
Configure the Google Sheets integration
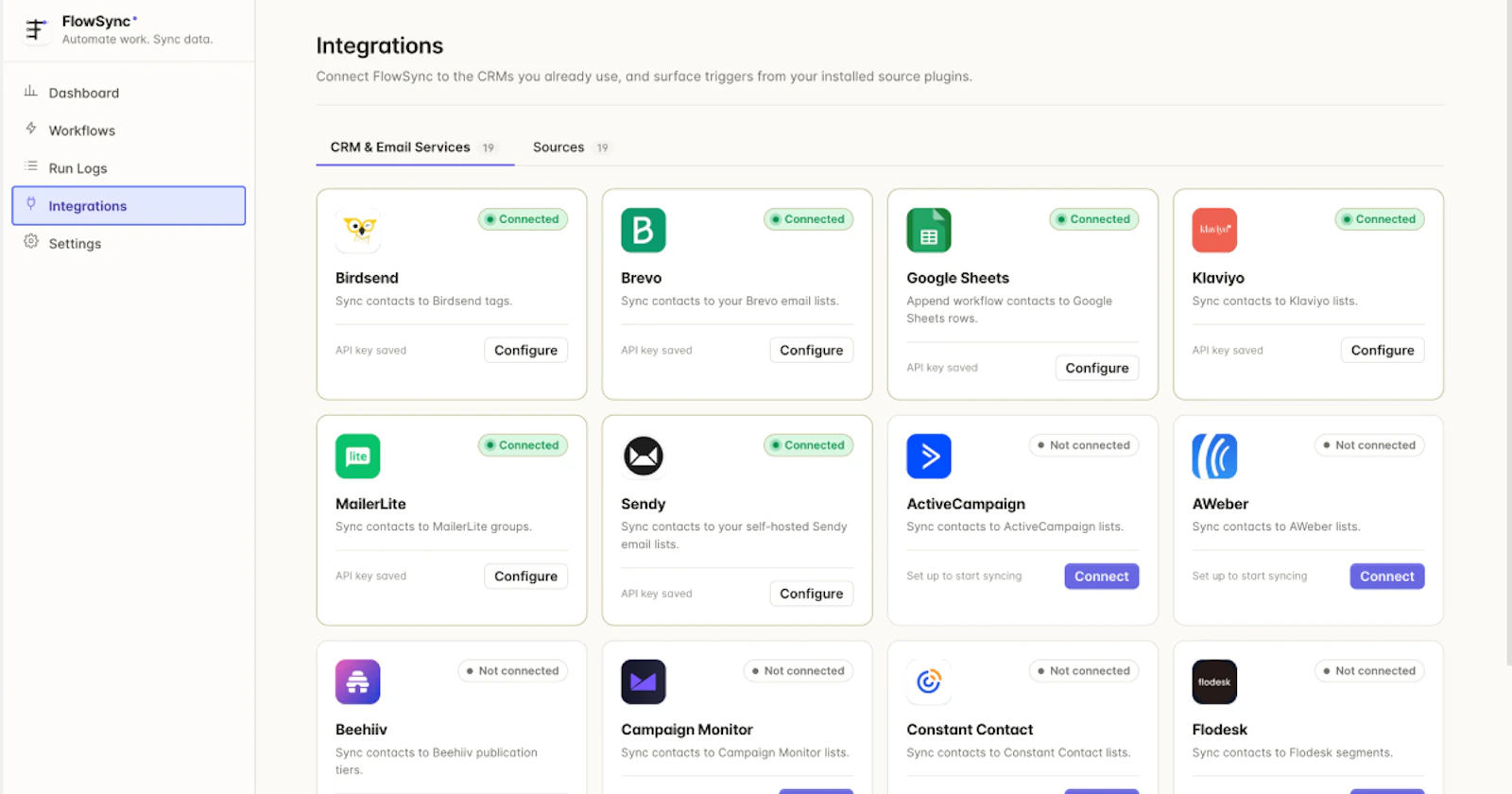(x=1096, y=368)
